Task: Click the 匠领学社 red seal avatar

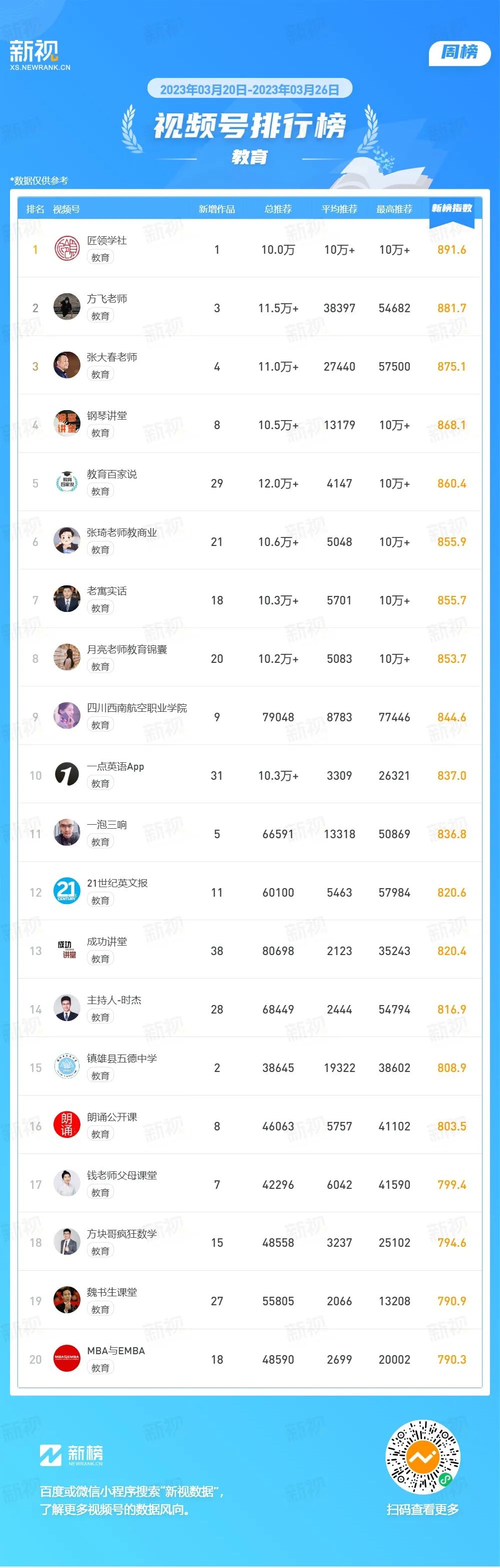Action: (x=67, y=248)
